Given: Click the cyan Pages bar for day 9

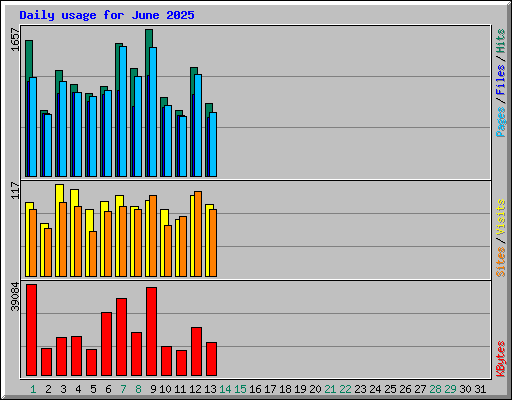Looking at the screenshot, I should [153, 112].
